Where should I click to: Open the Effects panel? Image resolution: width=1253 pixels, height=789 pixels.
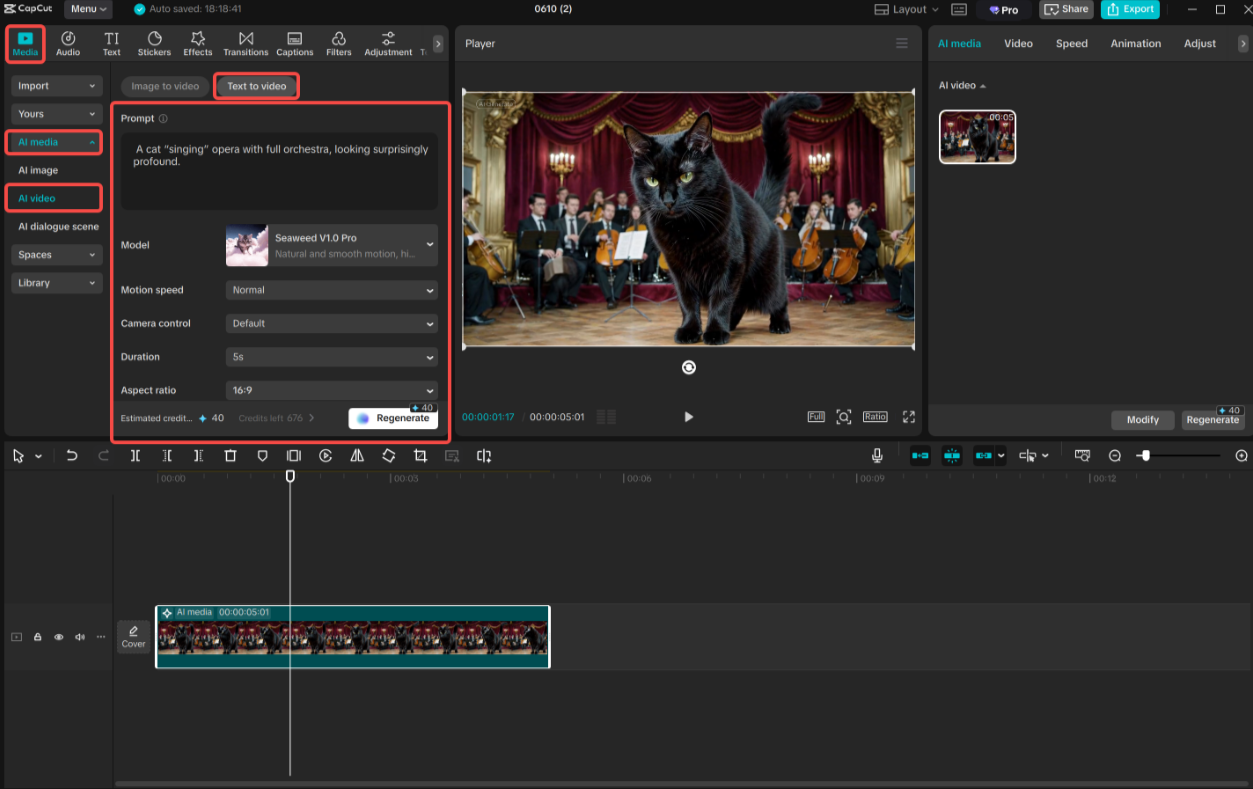pos(198,43)
